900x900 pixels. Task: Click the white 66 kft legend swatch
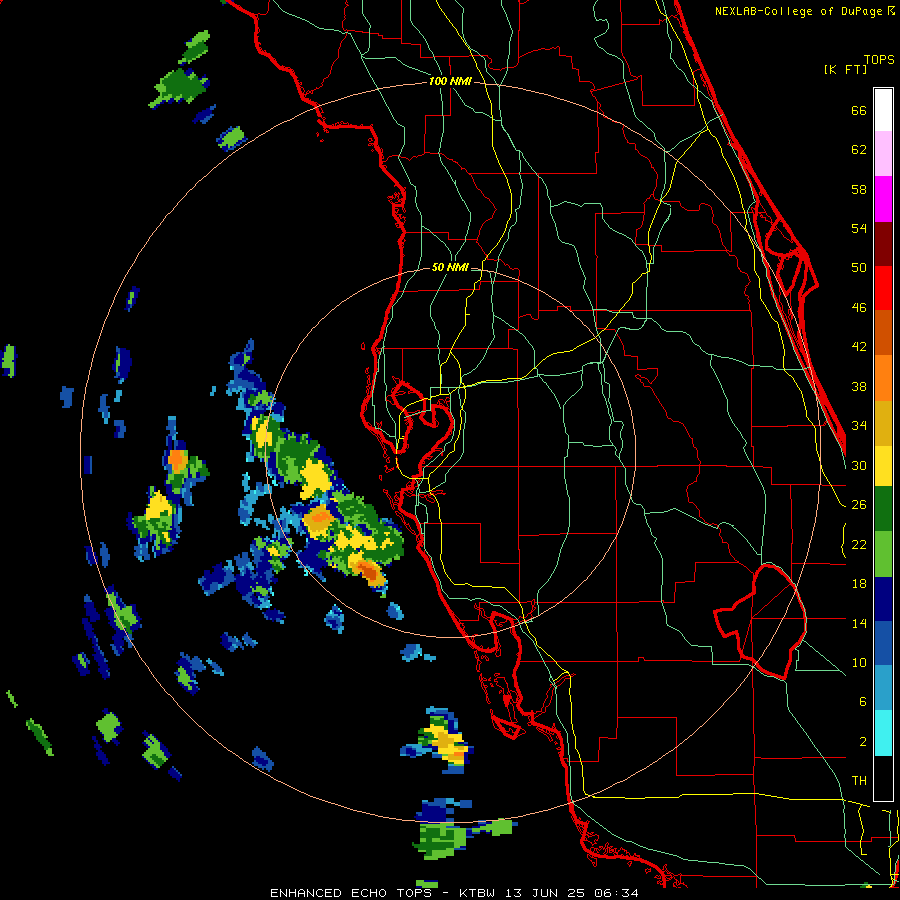click(883, 110)
